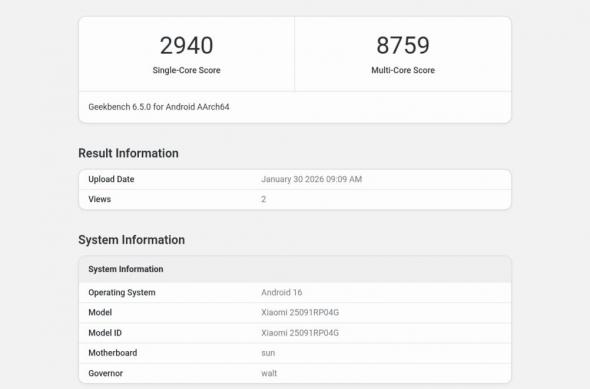Select Xiaomi 25091RP04G in the Model ID row
The width and height of the screenshot is (590, 389).
point(300,333)
